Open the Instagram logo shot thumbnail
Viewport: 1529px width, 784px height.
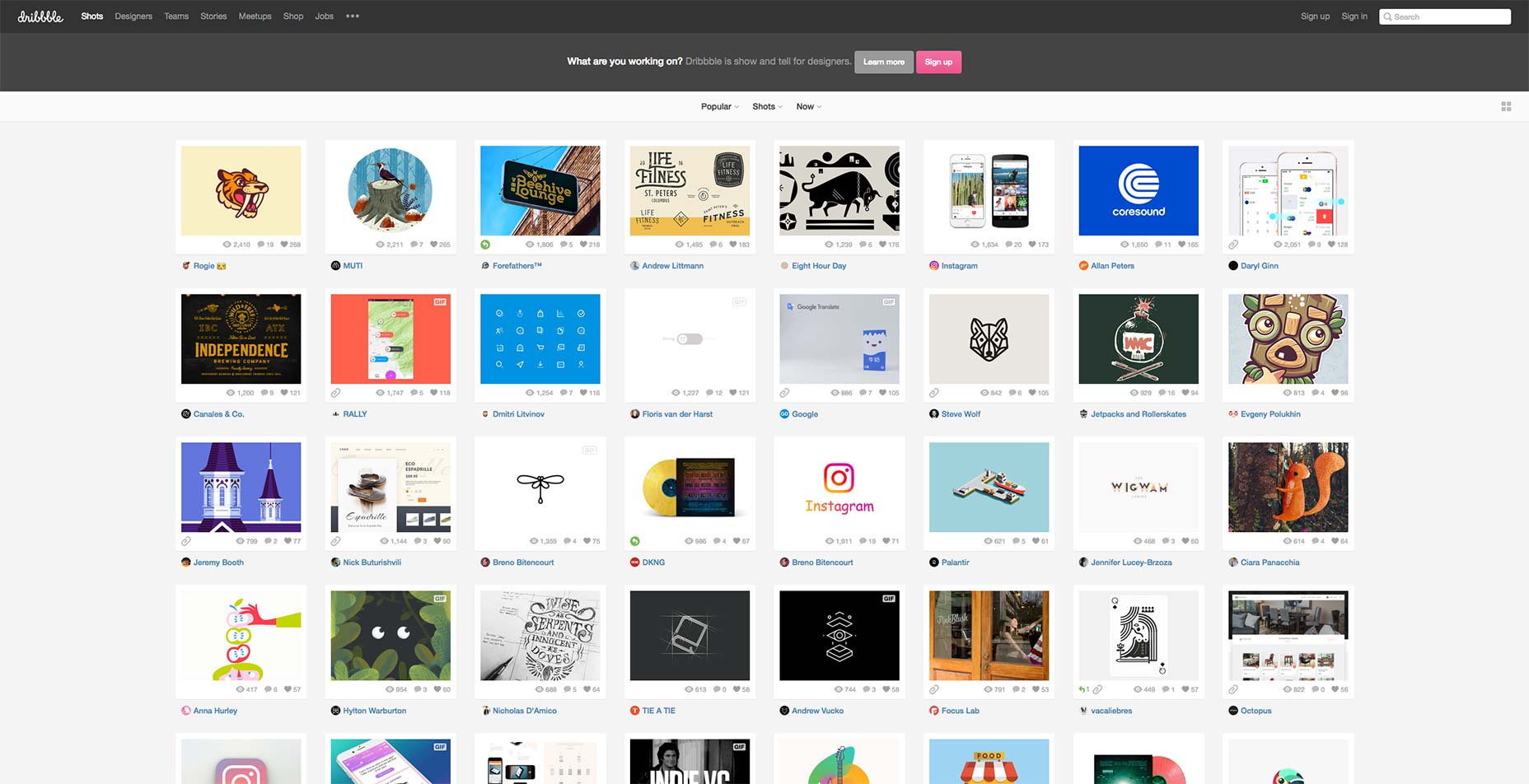point(839,487)
